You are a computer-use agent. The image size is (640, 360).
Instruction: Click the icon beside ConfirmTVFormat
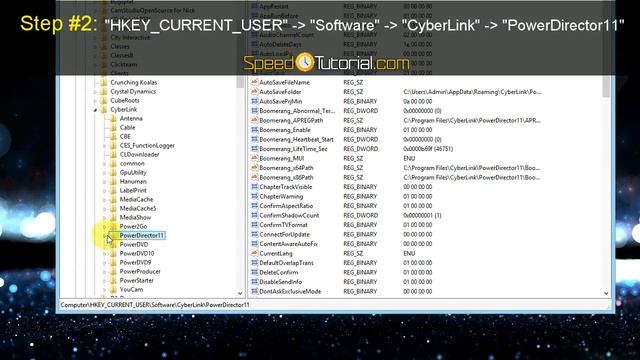[x=254, y=225]
